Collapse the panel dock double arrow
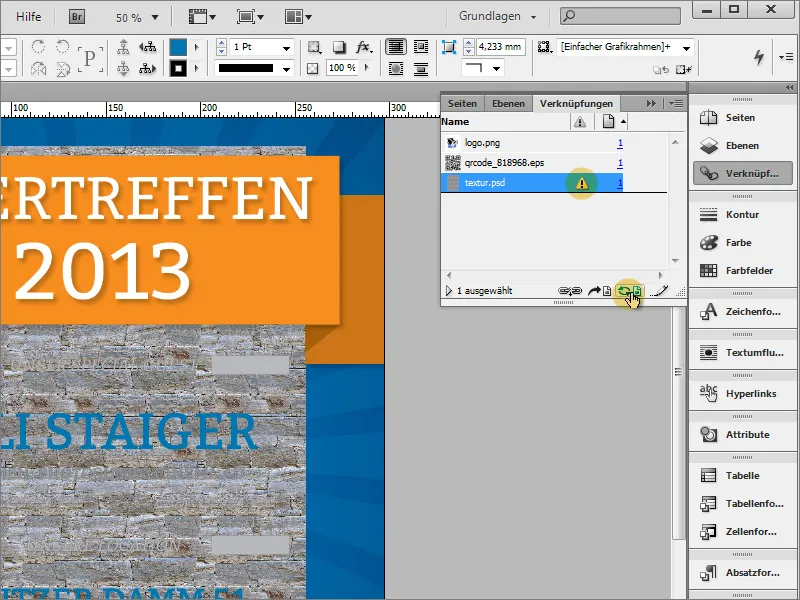This screenshot has height=600, width=800. coord(790,88)
